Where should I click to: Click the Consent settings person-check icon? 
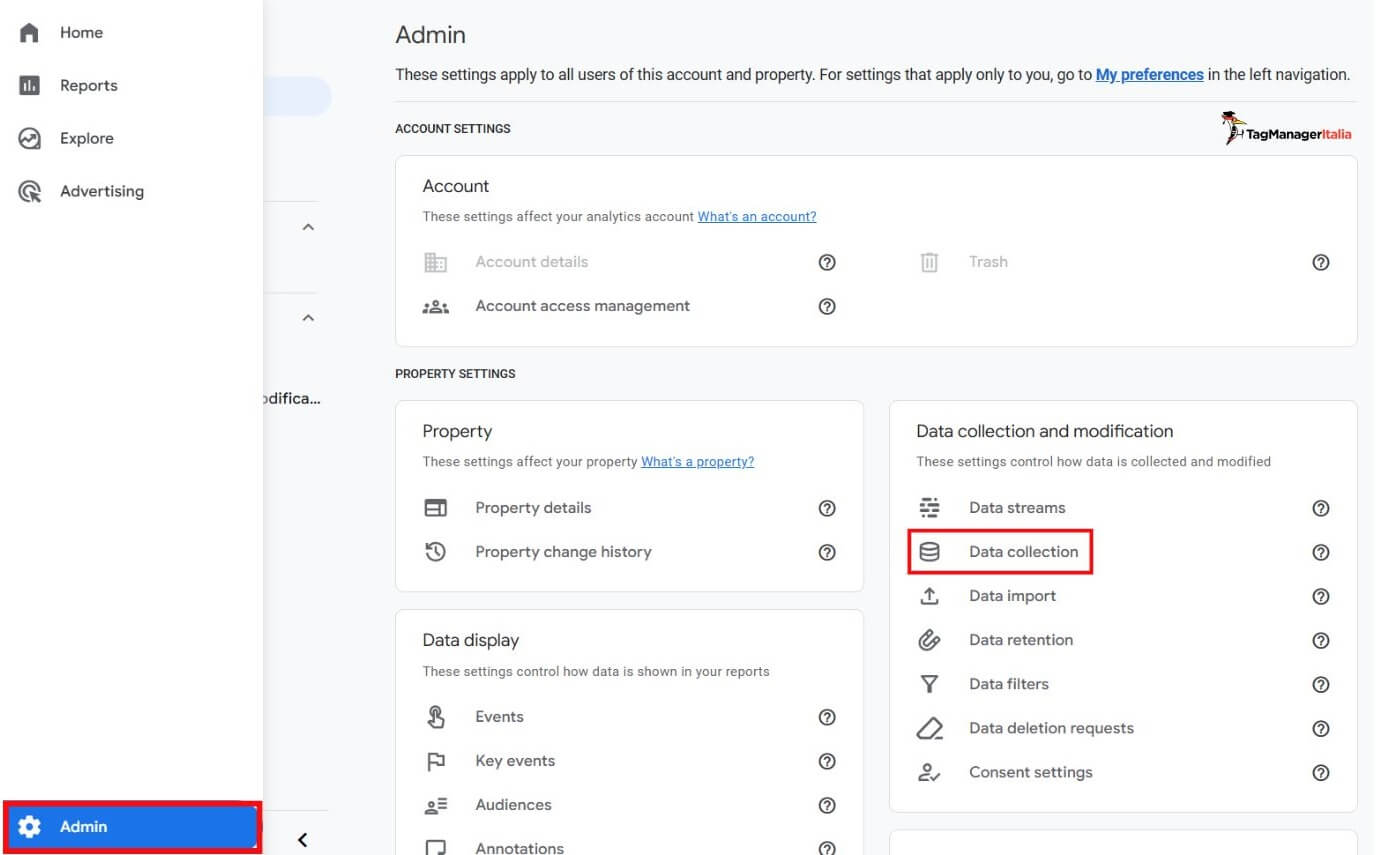point(929,772)
